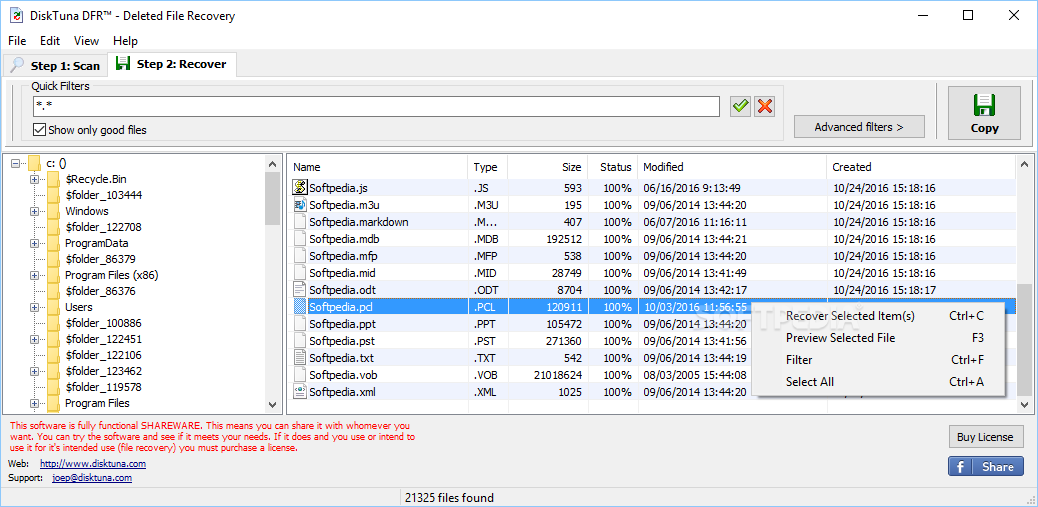Screen dimensions: 1038x507
Task: Click the Softpedia.vob file icon
Action: click(300, 375)
